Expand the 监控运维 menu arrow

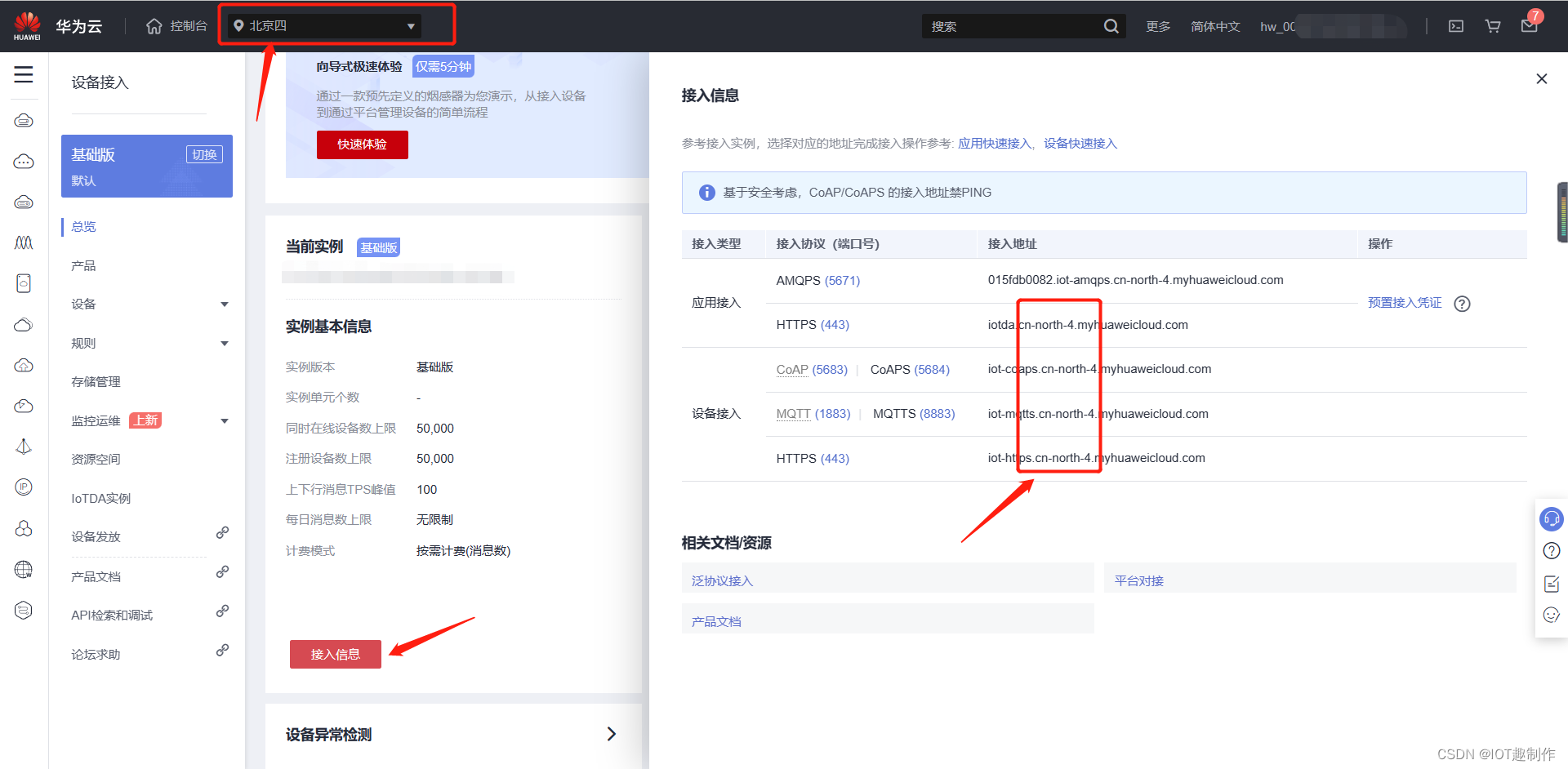coord(225,421)
